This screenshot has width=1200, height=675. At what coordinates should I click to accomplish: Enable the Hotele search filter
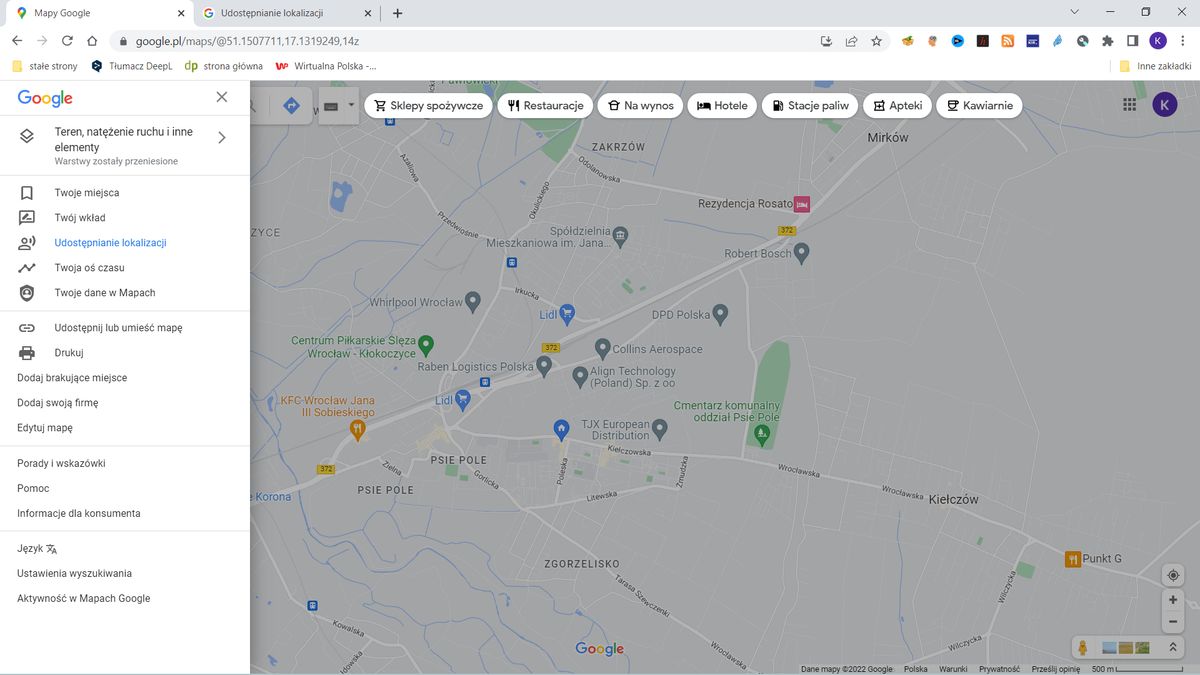click(722, 104)
